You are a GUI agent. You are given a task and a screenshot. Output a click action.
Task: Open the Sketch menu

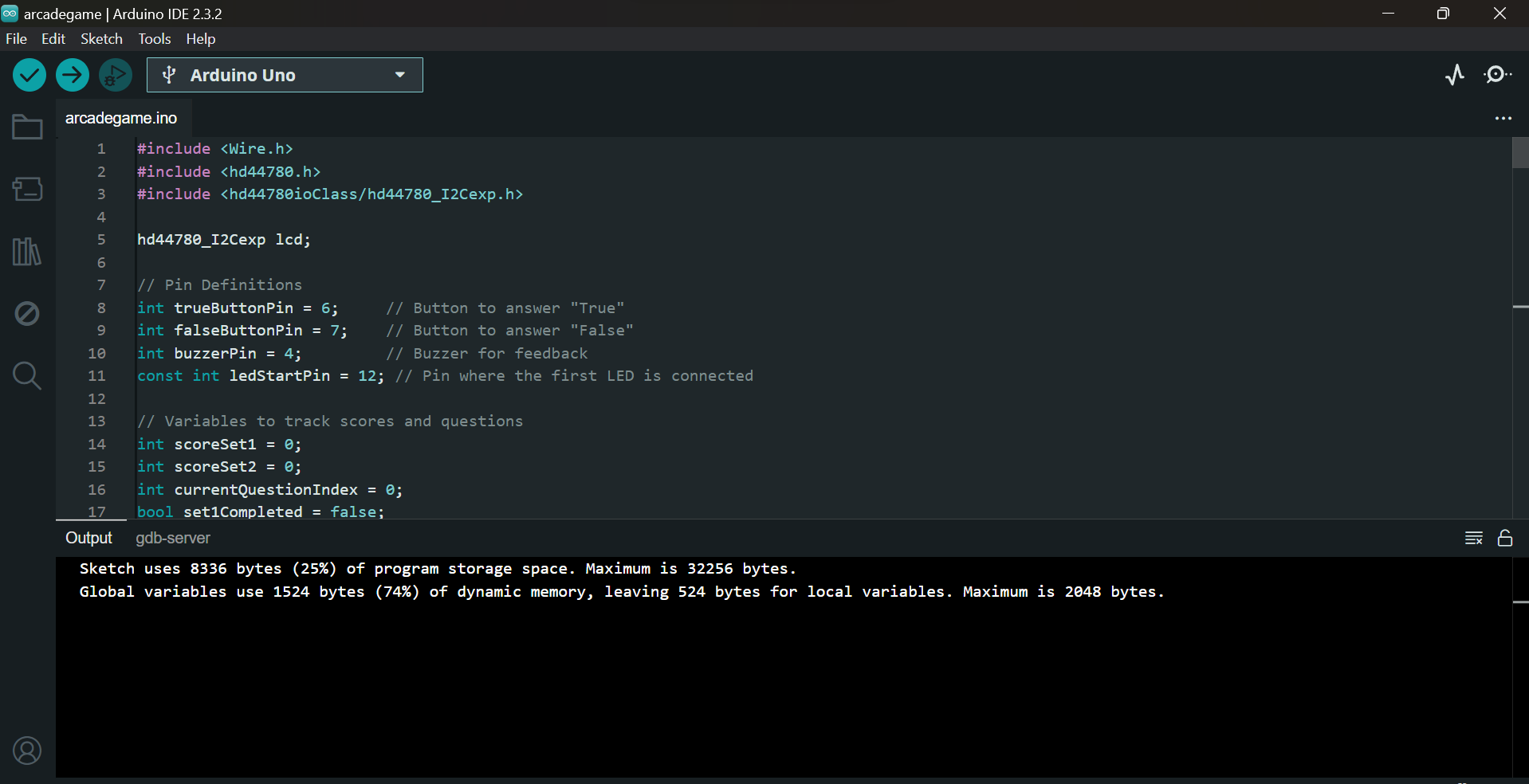click(x=101, y=38)
